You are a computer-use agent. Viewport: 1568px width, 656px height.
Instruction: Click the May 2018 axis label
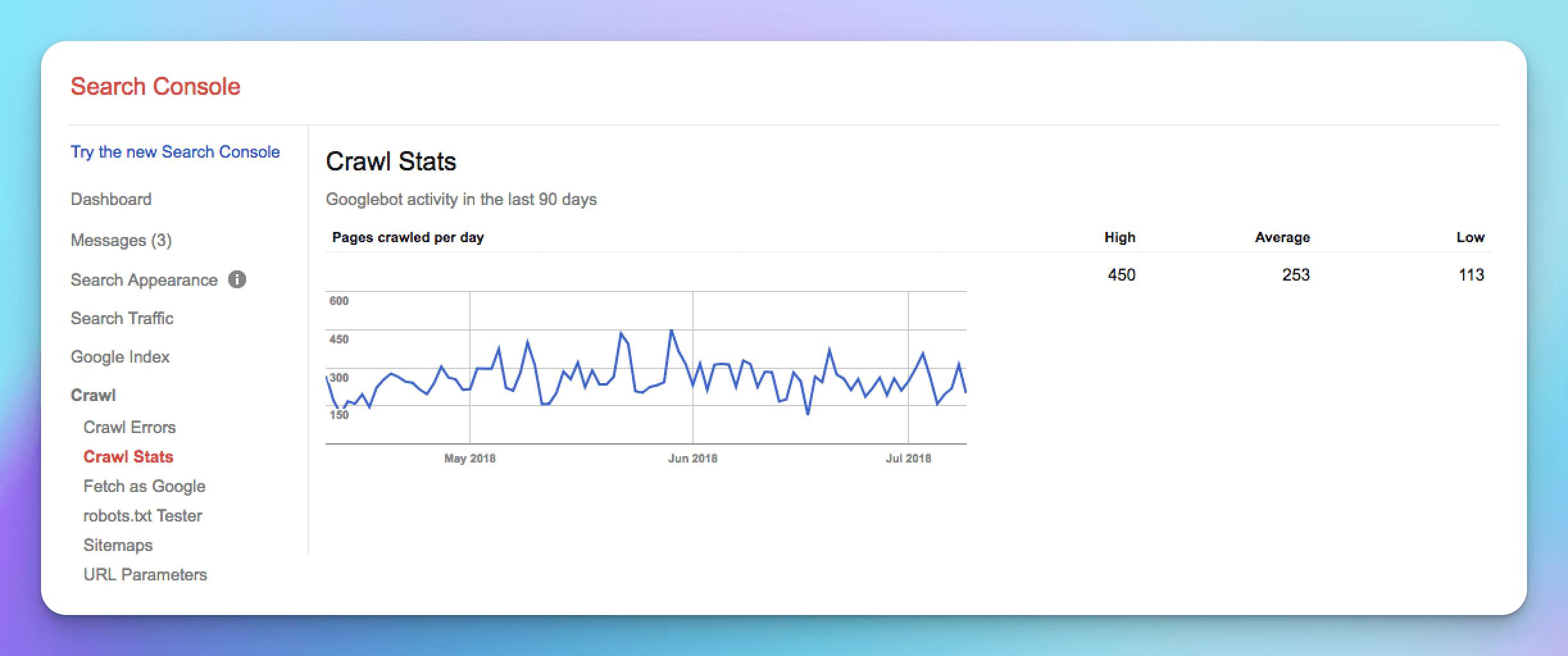pos(470,458)
